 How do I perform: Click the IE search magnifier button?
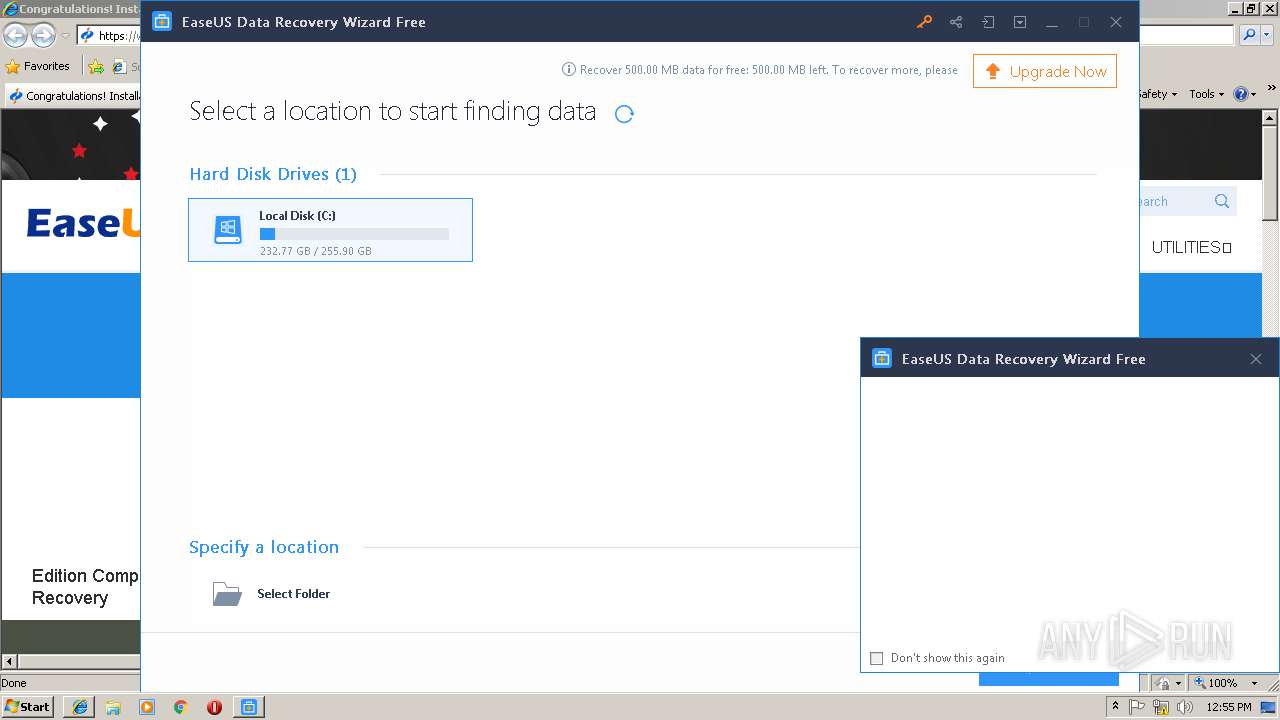click(1249, 35)
